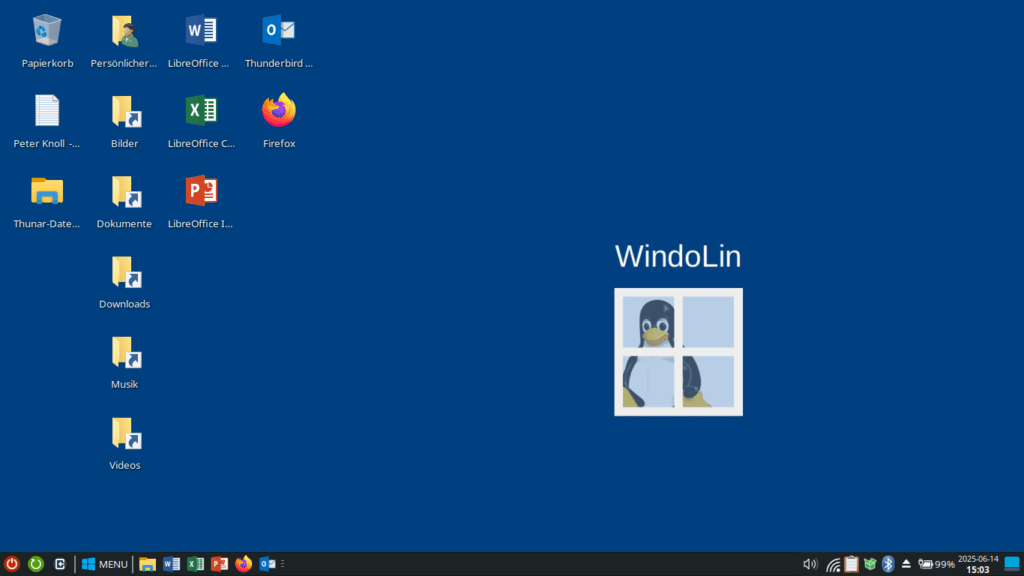Click the green restart button in taskbar
Screen dimensions: 1024x576
(36, 564)
